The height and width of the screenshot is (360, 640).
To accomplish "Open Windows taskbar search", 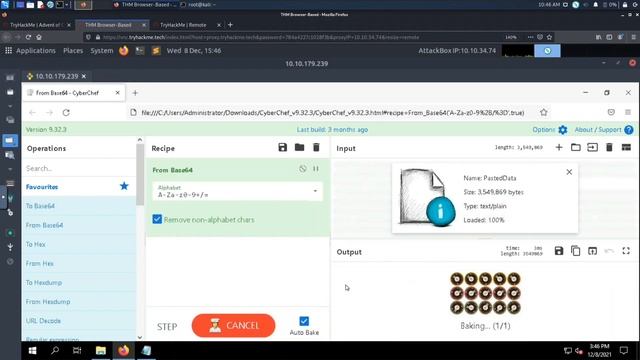I will [x=55, y=350].
